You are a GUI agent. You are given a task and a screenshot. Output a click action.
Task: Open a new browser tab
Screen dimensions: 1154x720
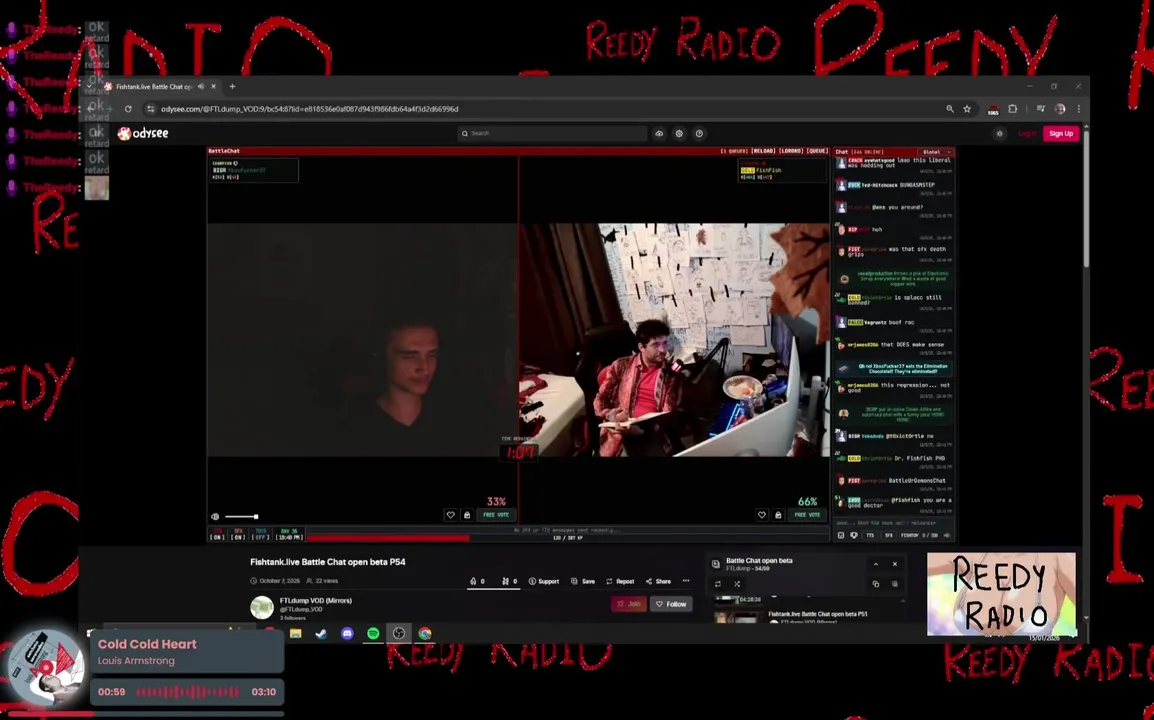pos(233,86)
